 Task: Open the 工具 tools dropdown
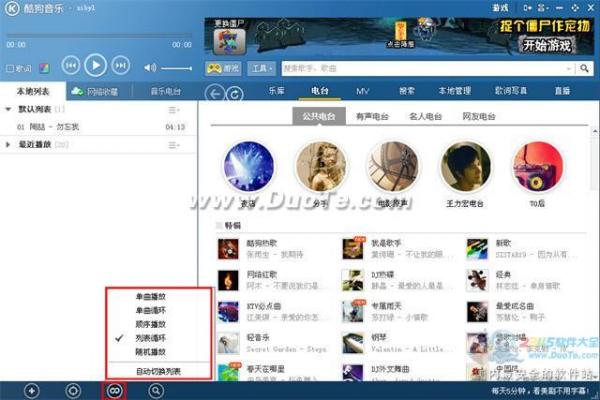tap(262, 69)
